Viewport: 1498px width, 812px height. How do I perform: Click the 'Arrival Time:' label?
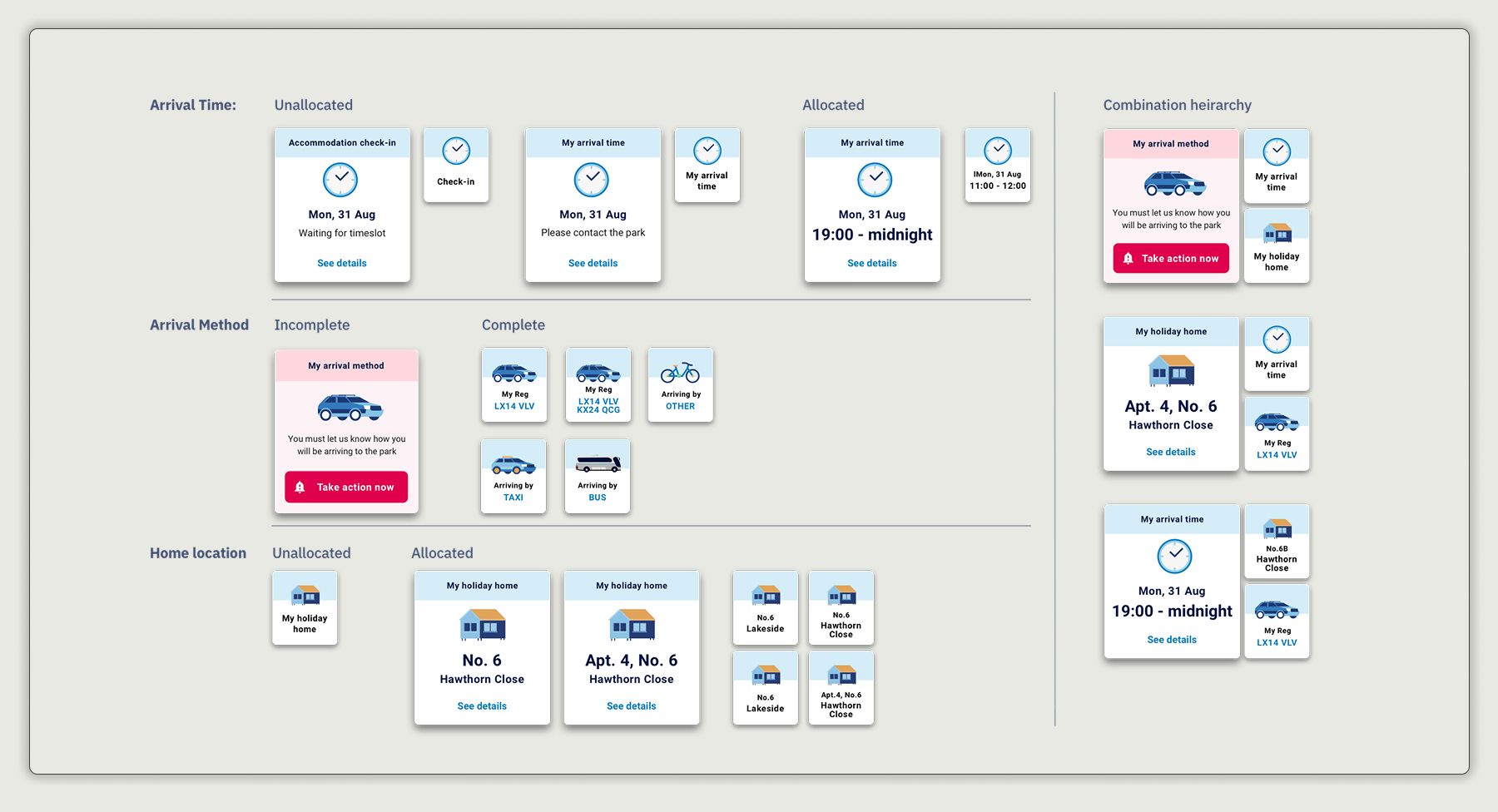click(x=193, y=105)
